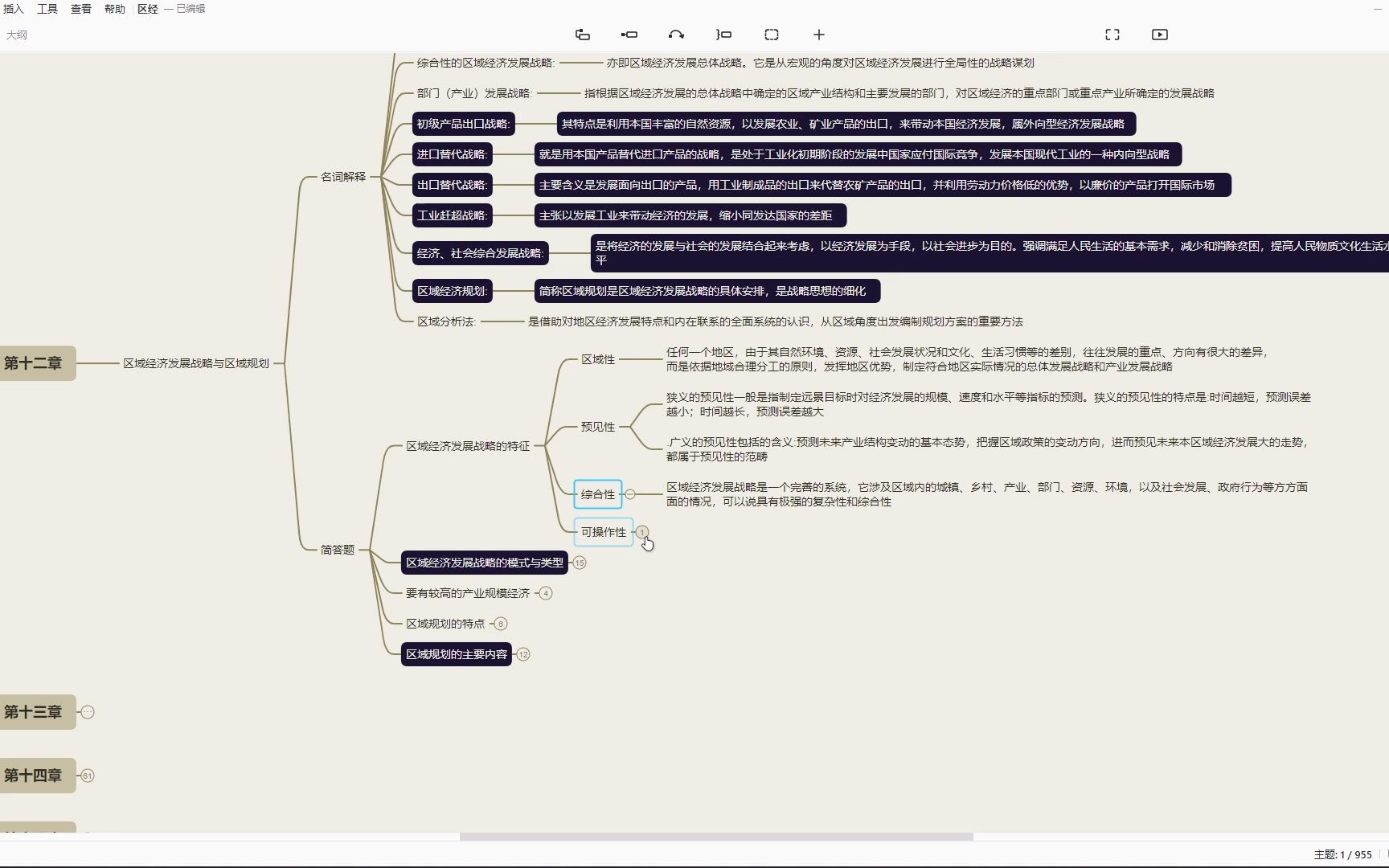
Task: Select 区域经济发展战略的特征 node
Action: pyautogui.click(x=468, y=446)
